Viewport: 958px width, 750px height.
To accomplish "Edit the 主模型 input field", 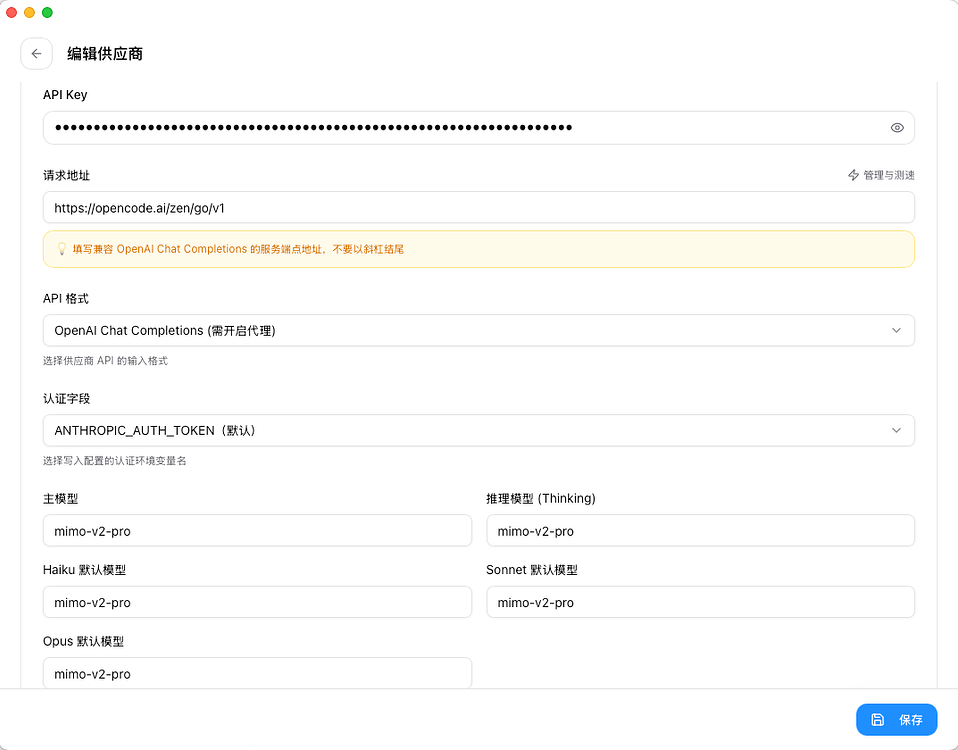I will click(257, 531).
